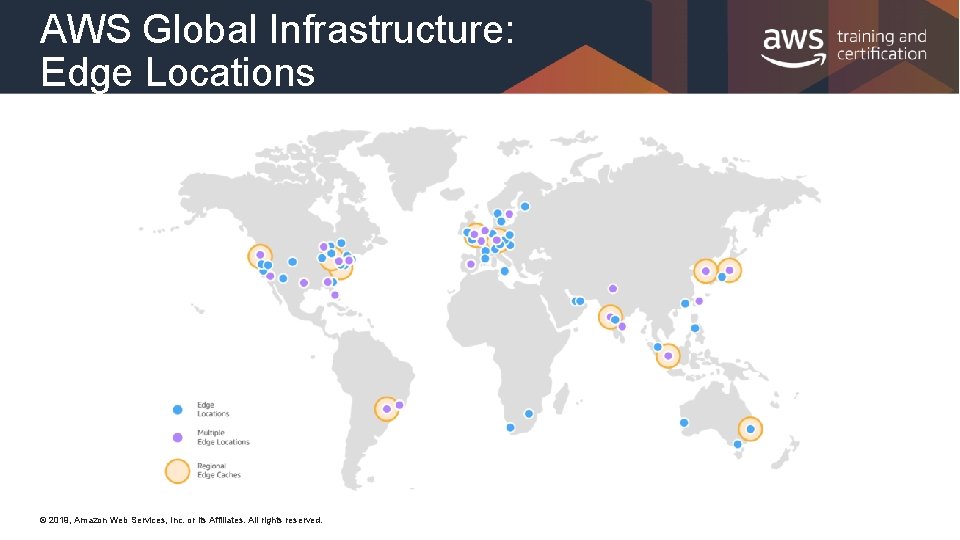Click the Sydney regional edge cache circle
960x540 pixels.
pos(750,429)
